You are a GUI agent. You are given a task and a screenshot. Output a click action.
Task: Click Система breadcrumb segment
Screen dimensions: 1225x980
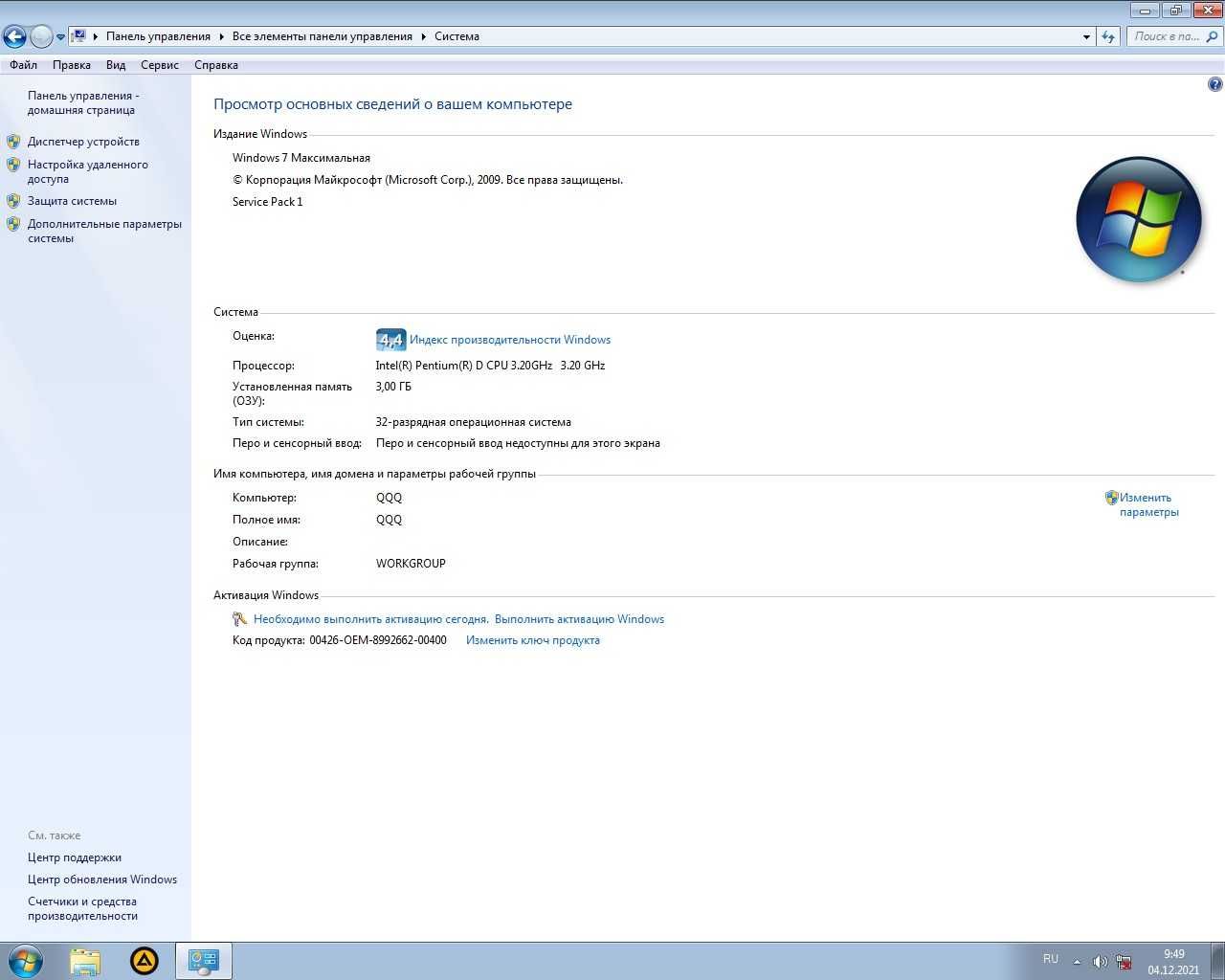pyautogui.click(x=457, y=36)
